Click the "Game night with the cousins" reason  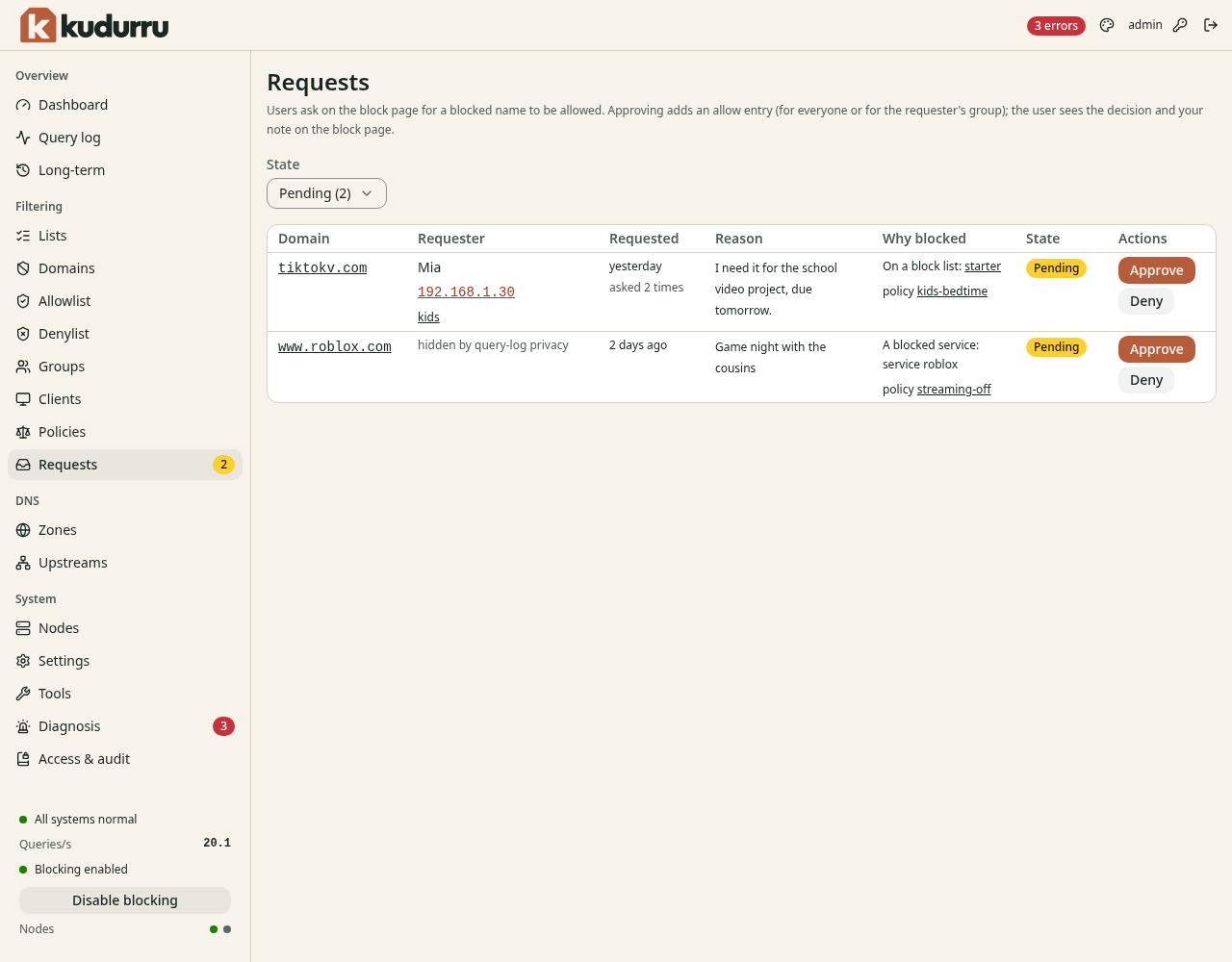[x=770, y=358]
